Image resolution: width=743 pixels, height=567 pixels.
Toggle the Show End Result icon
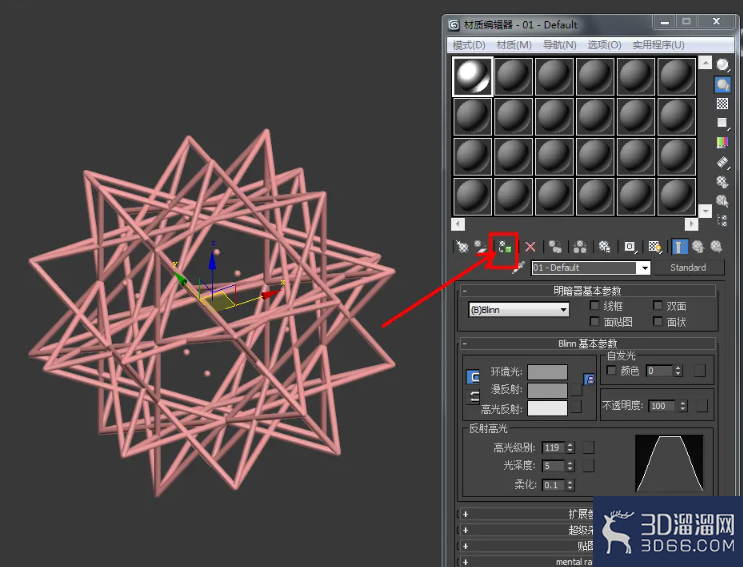[680, 247]
